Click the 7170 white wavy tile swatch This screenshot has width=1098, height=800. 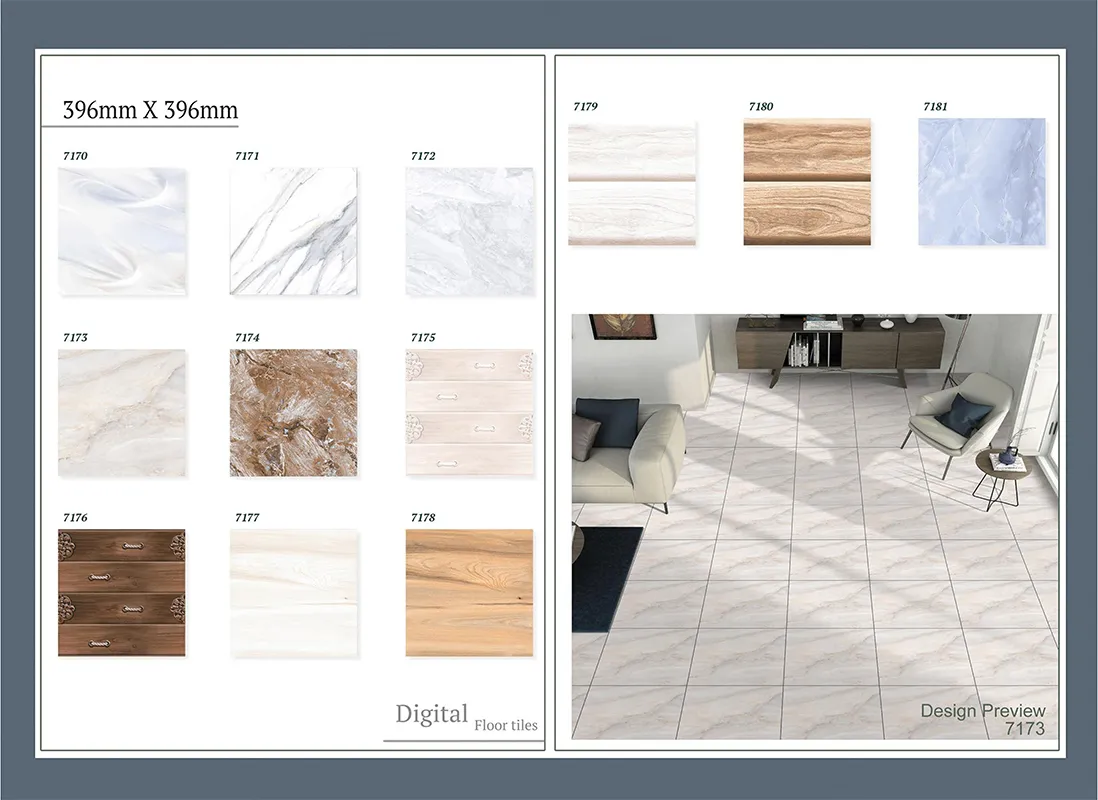[122, 231]
